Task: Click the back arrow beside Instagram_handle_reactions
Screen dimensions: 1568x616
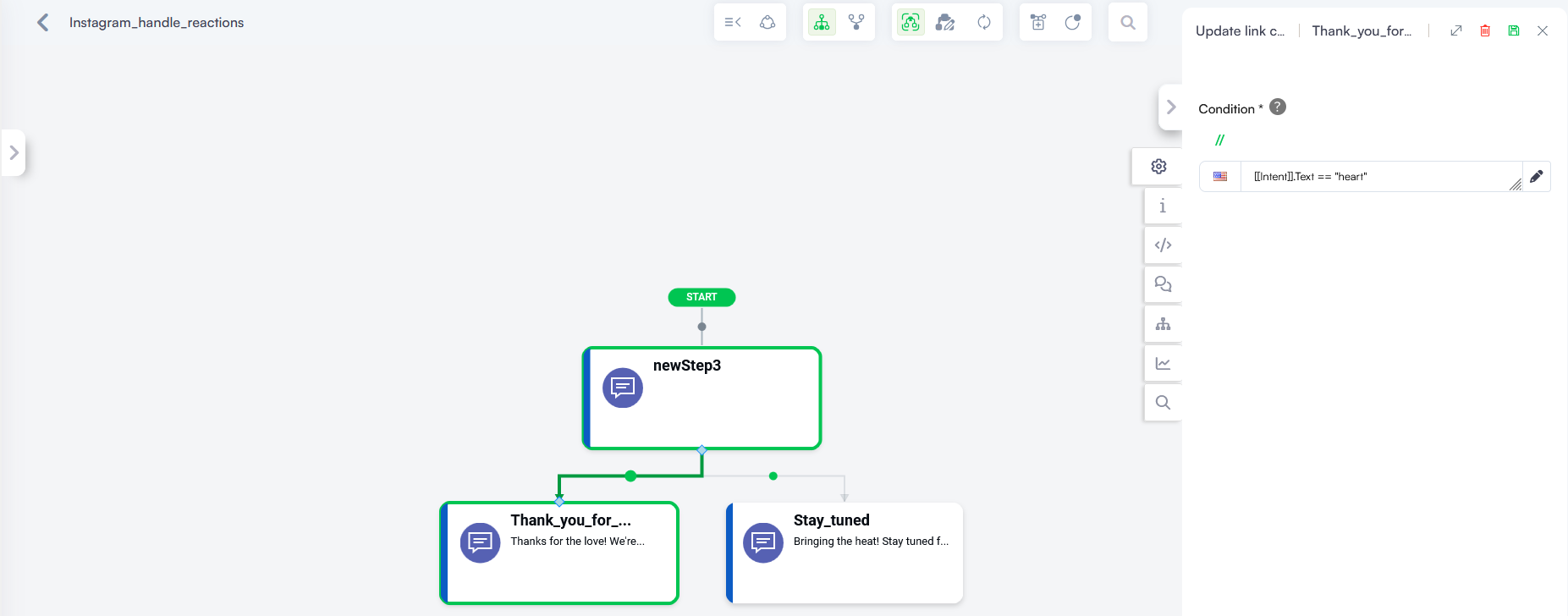Action: pyautogui.click(x=43, y=23)
